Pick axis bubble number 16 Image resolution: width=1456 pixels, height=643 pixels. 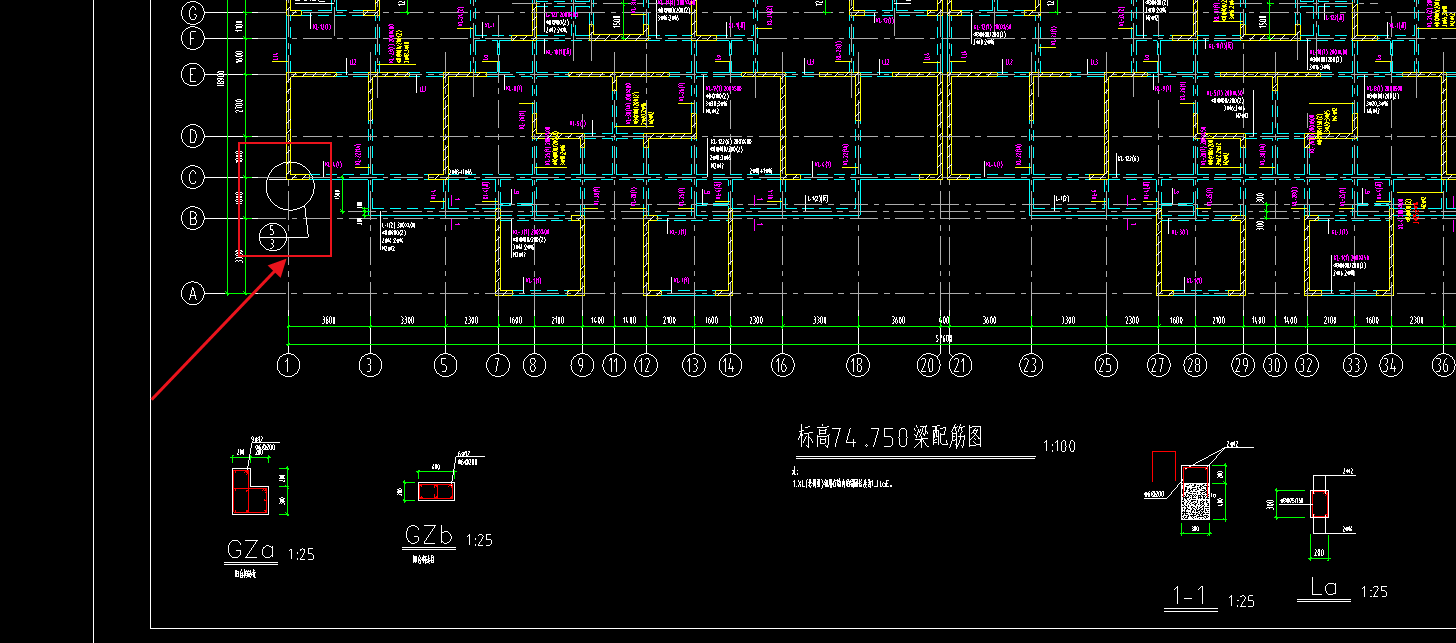coord(783,365)
